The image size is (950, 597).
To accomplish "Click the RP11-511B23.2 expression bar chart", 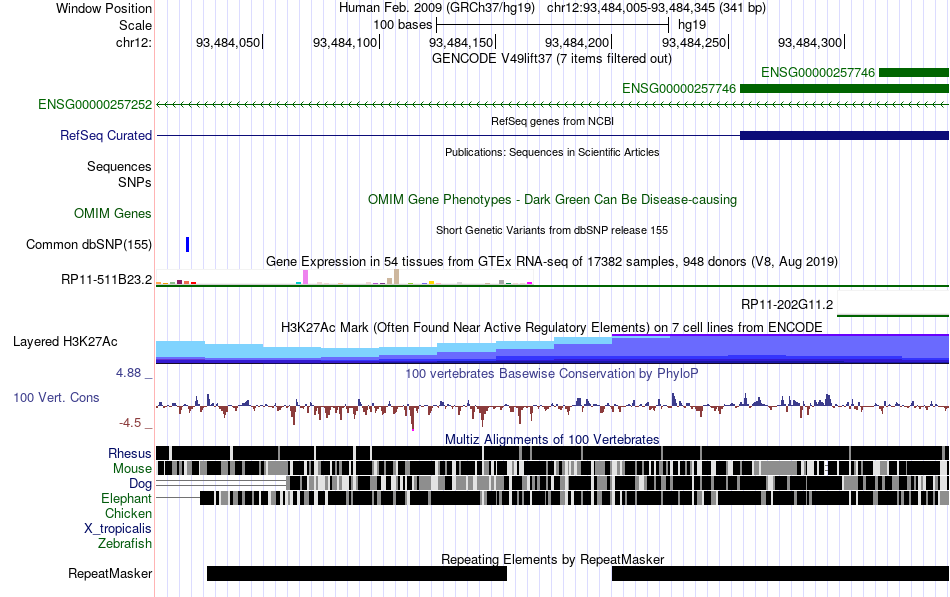I will 344,278.
